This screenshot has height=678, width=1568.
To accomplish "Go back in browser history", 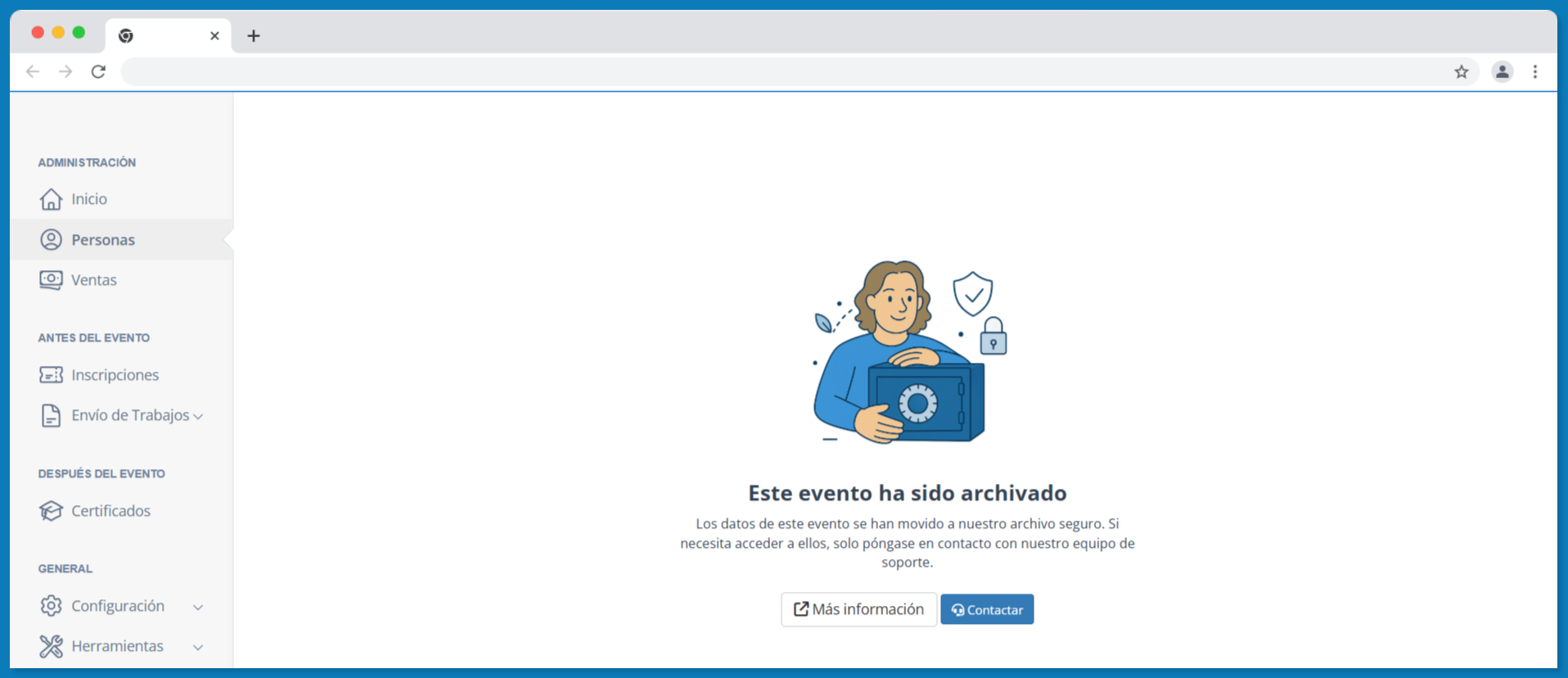I will pos(33,72).
